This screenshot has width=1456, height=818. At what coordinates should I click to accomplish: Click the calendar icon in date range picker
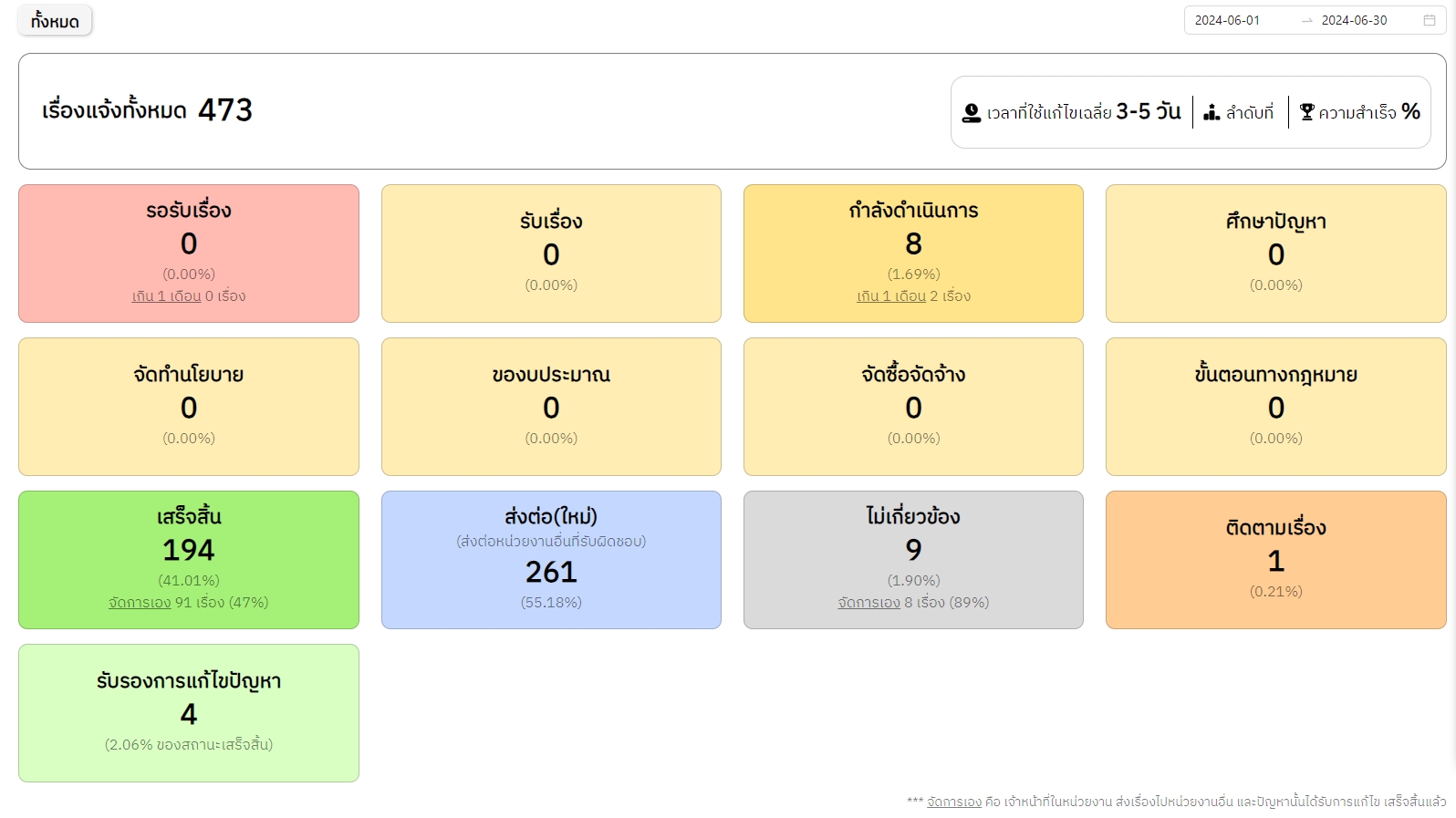tap(1429, 20)
